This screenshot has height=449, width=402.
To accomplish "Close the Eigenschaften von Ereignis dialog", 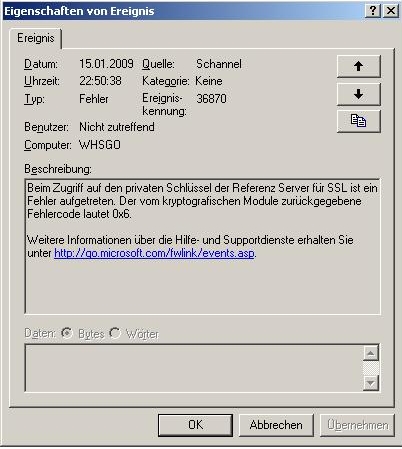I will [391, 11].
